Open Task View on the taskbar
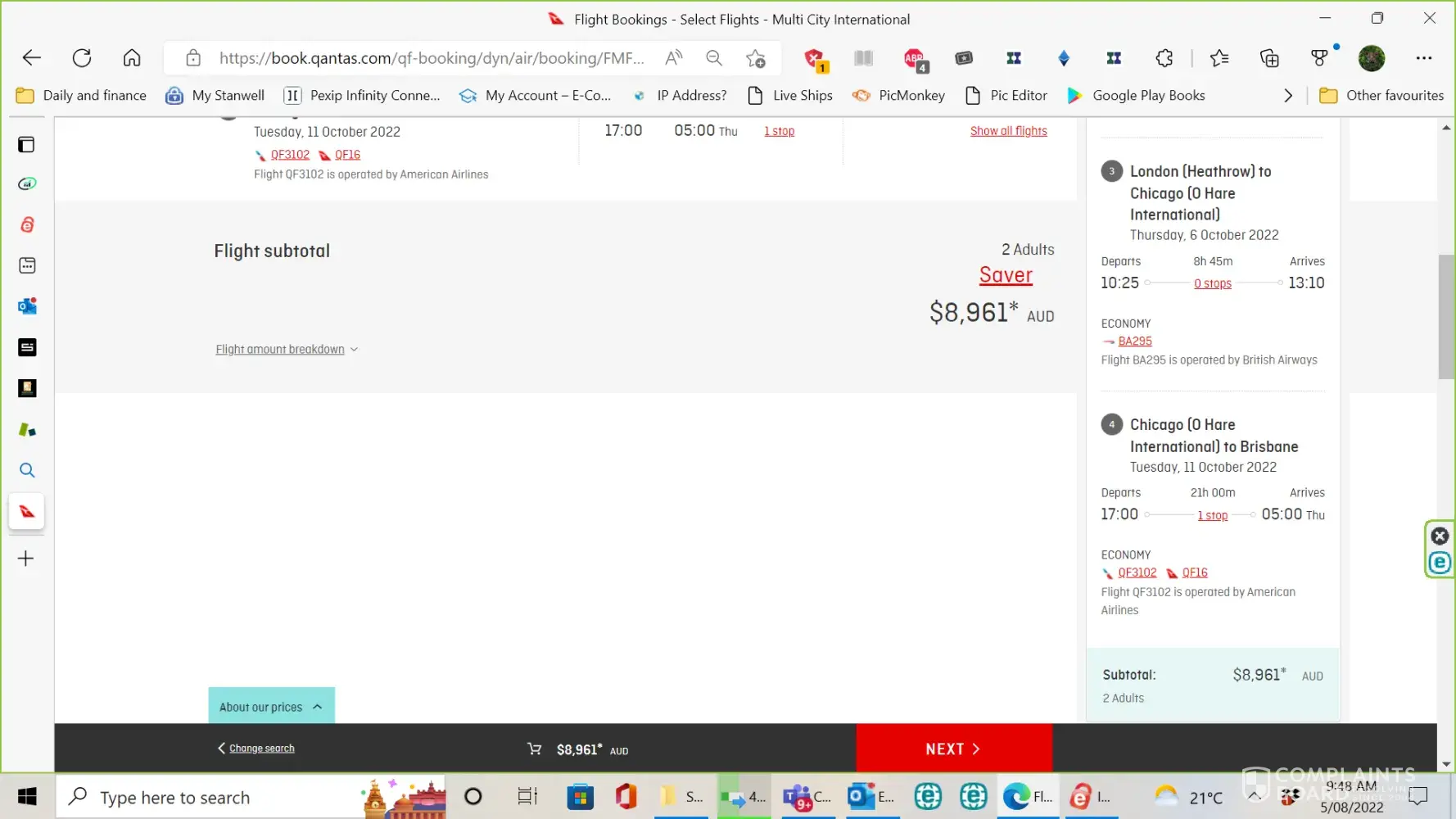Image resolution: width=1456 pixels, height=819 pixels. point(527,796)
